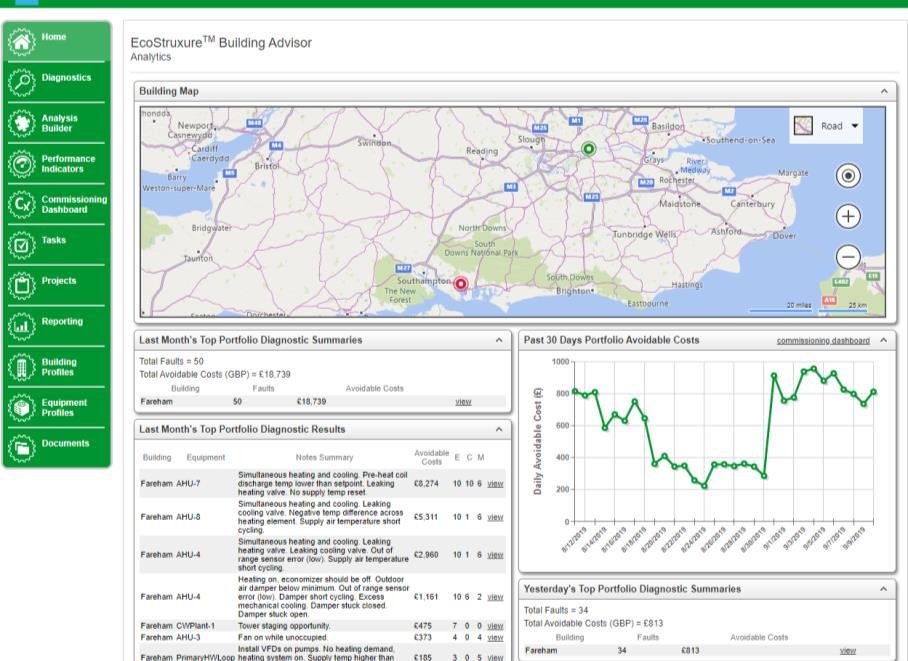The image size is (908, 661).
Task: Open Diagnostics from the sidebar
Action: coord(57,82)
